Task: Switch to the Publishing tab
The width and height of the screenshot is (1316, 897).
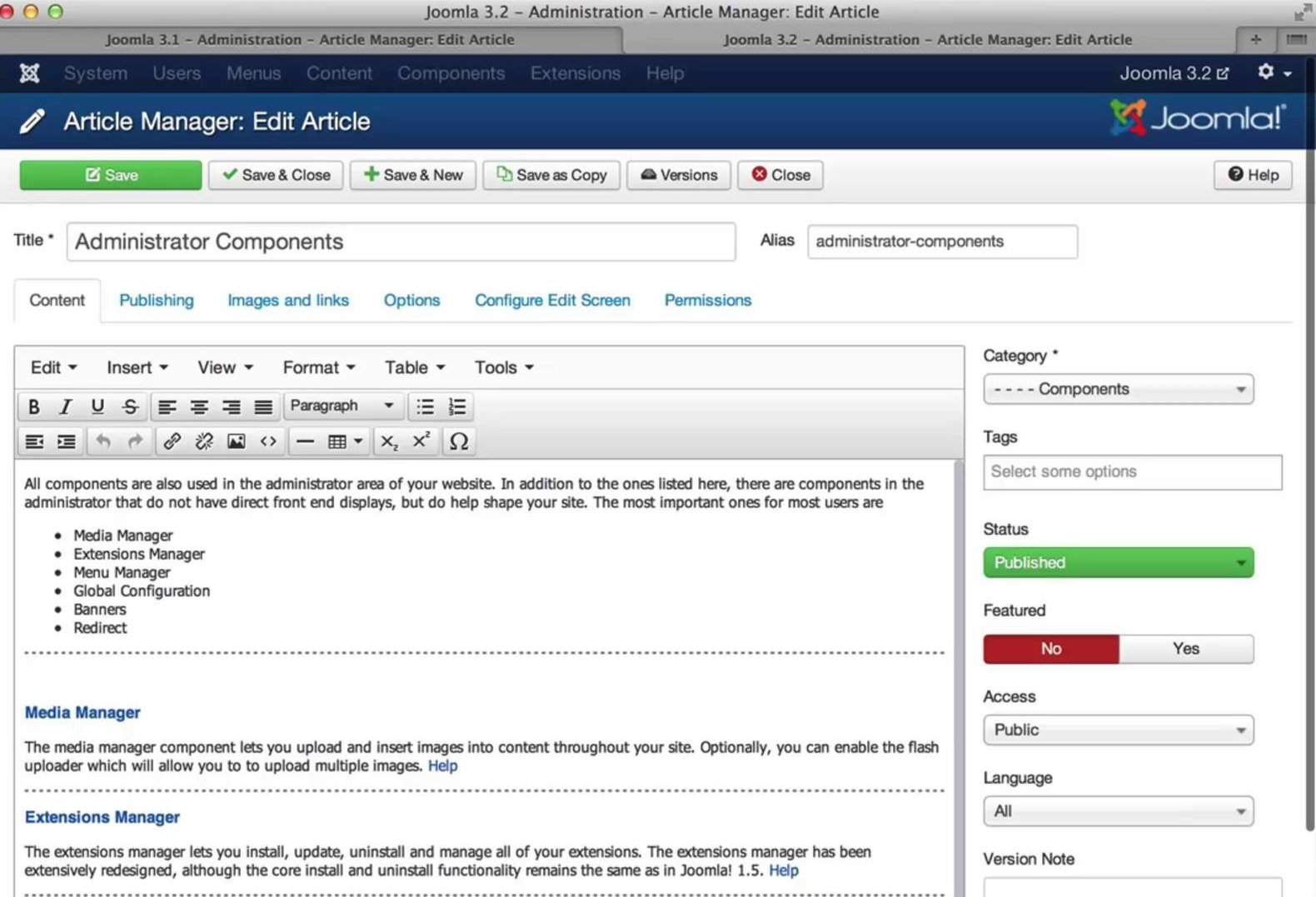Action: [156, 301]
